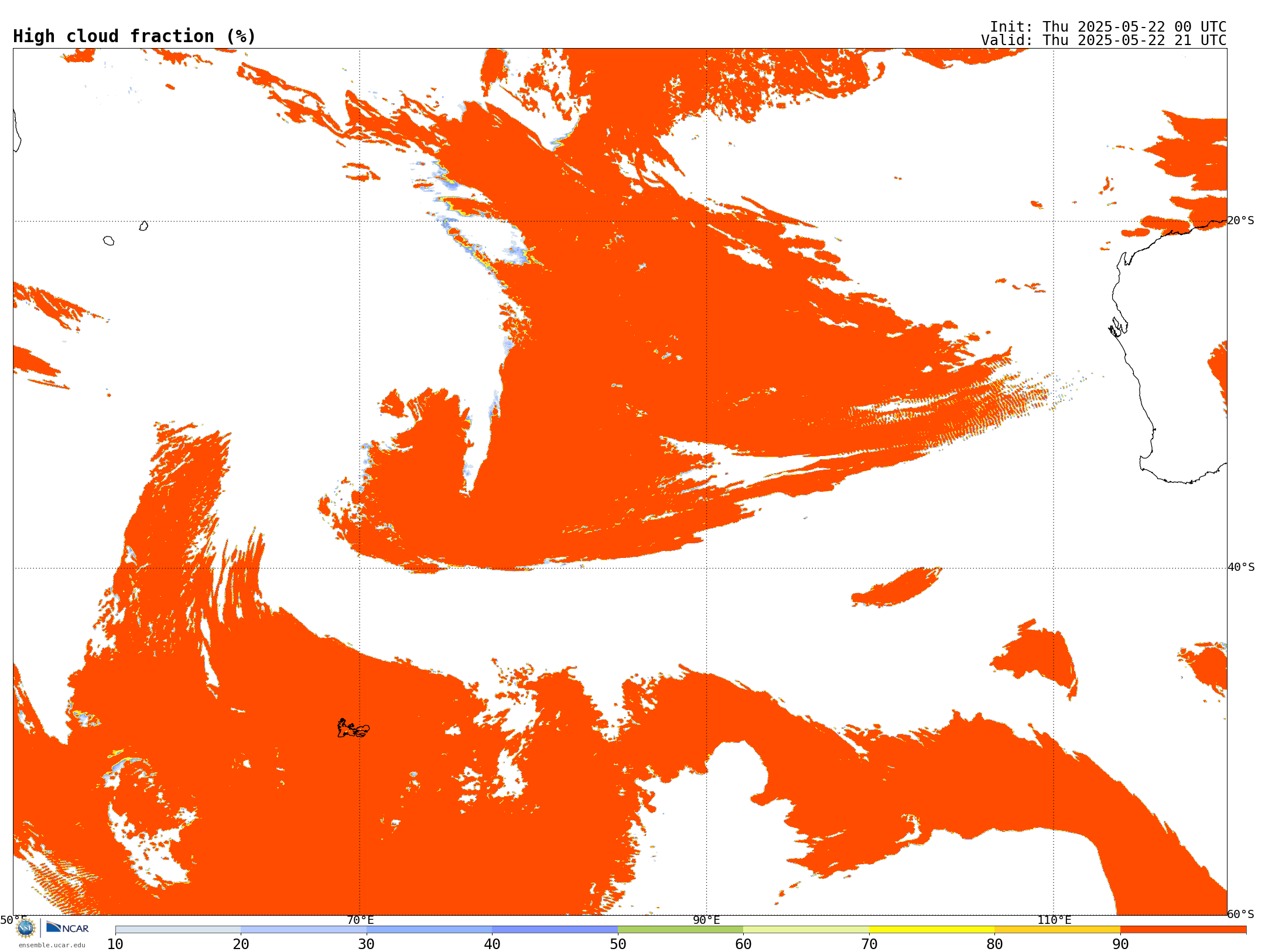Click the Kerguelen Islands outline on map

pos(353,728)
